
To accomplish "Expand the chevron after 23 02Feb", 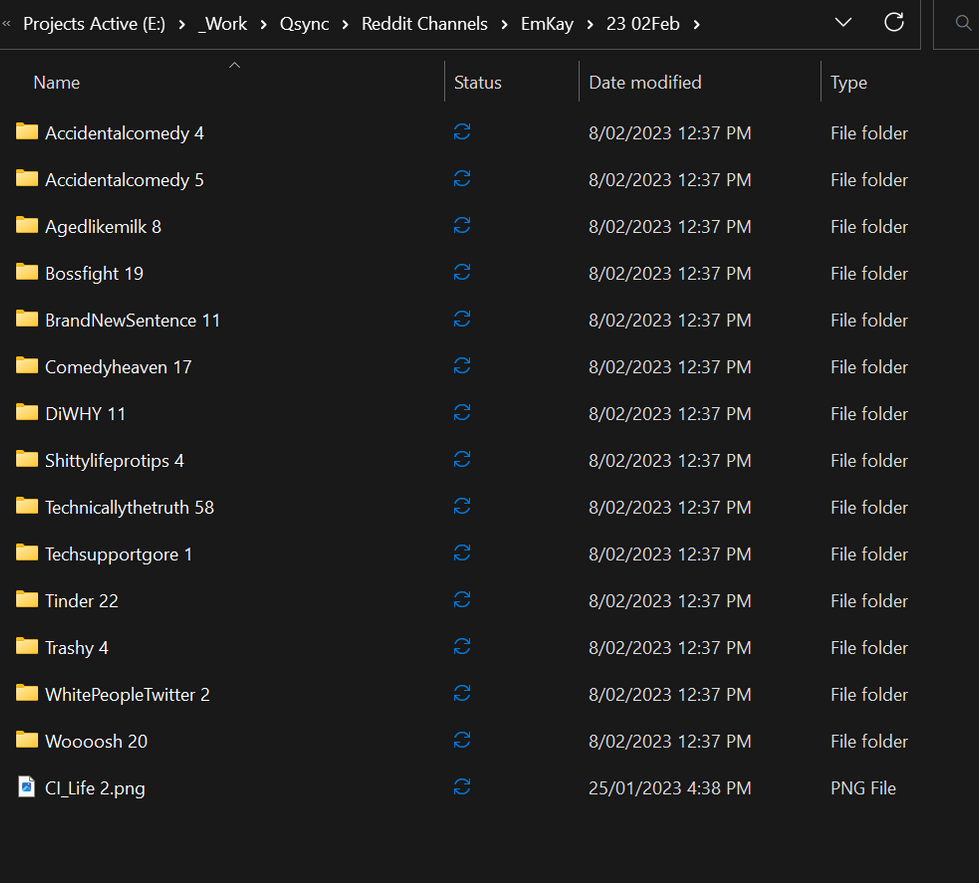I will (x=697, y=24).
